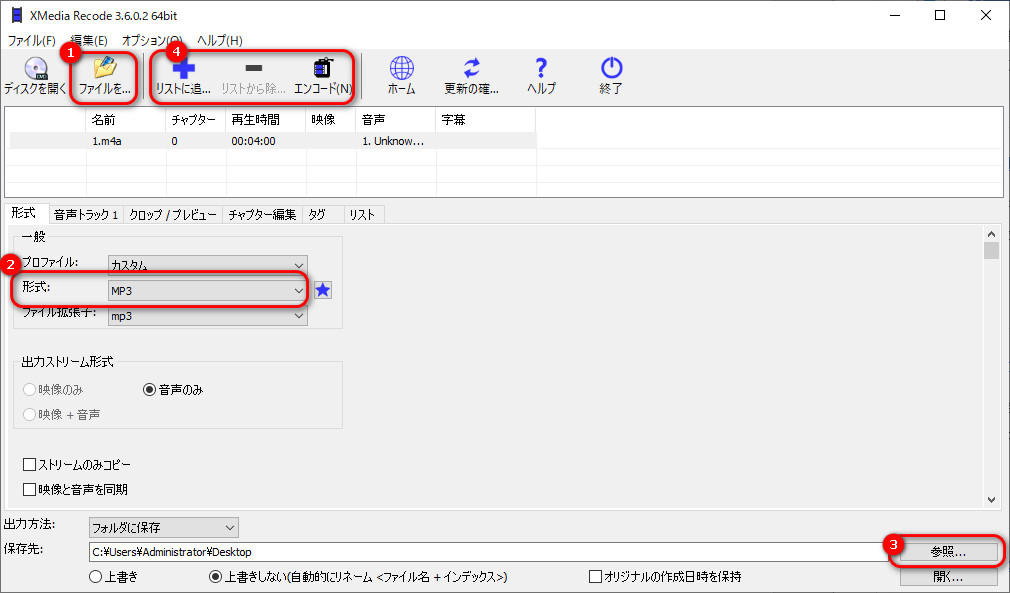This screenshot has width=1010, height=593.
Task: Select the 音声のみ radio button
Action: 149,390
